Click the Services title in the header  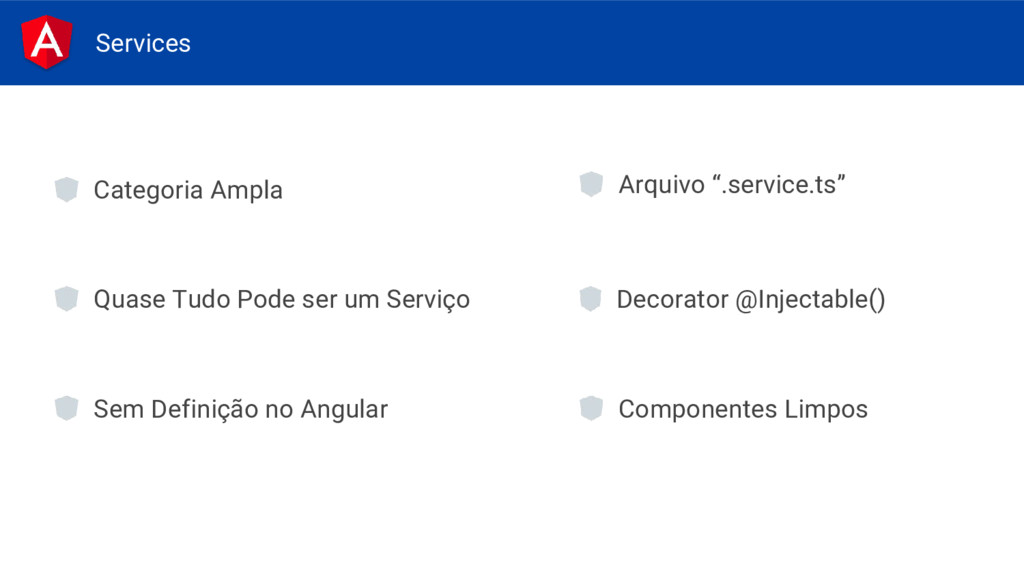point(143,43)
